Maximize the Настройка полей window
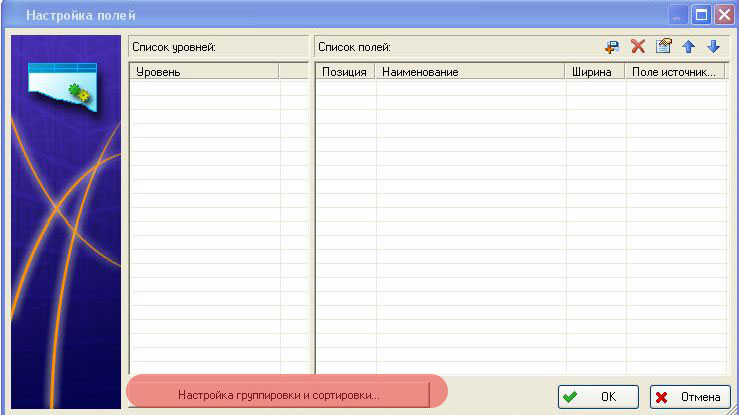The height and width of the screenshot is (415, 739). (x=701, y=15)
